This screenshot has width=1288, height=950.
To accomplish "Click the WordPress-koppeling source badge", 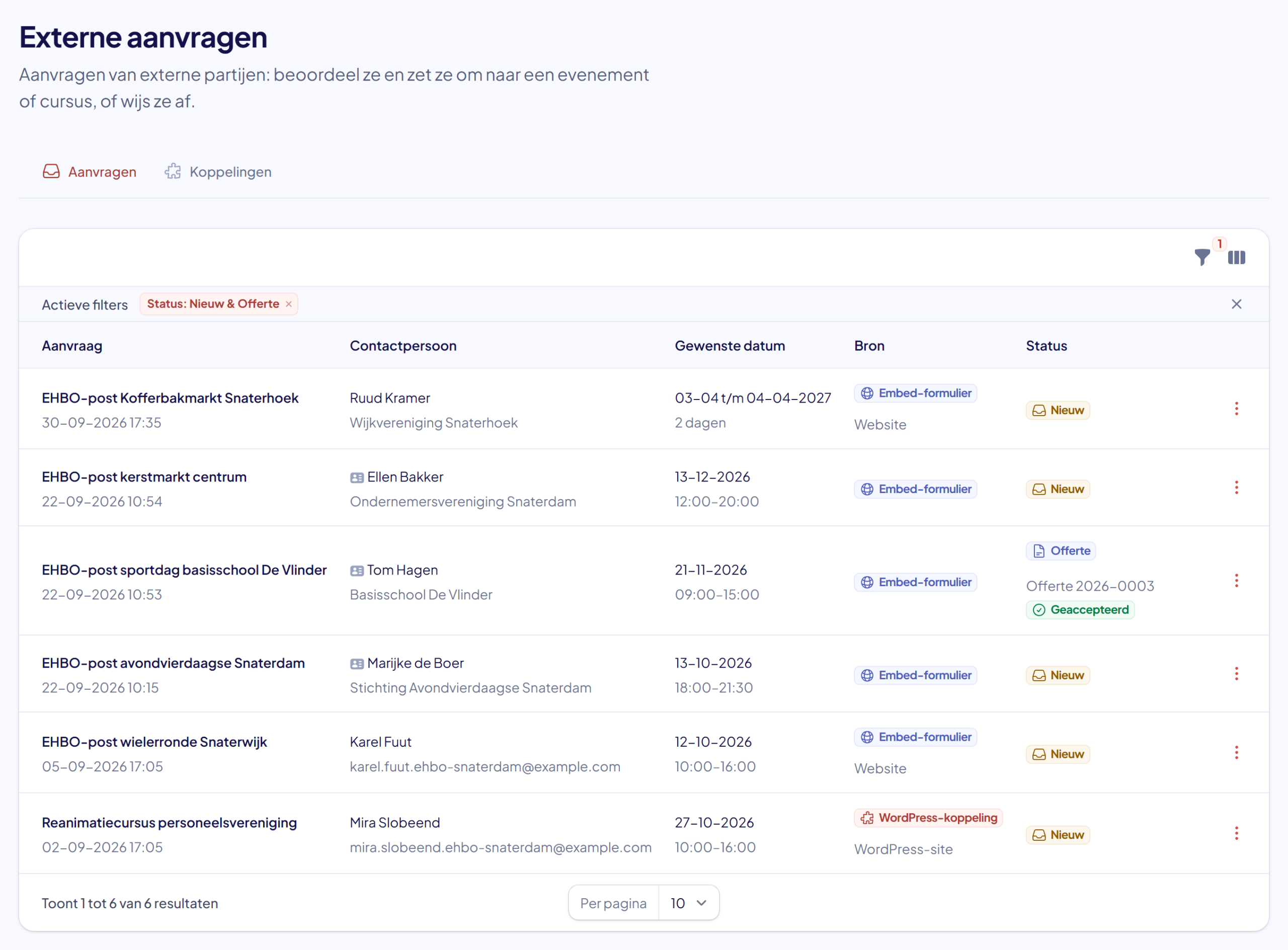I will point(928,818).
